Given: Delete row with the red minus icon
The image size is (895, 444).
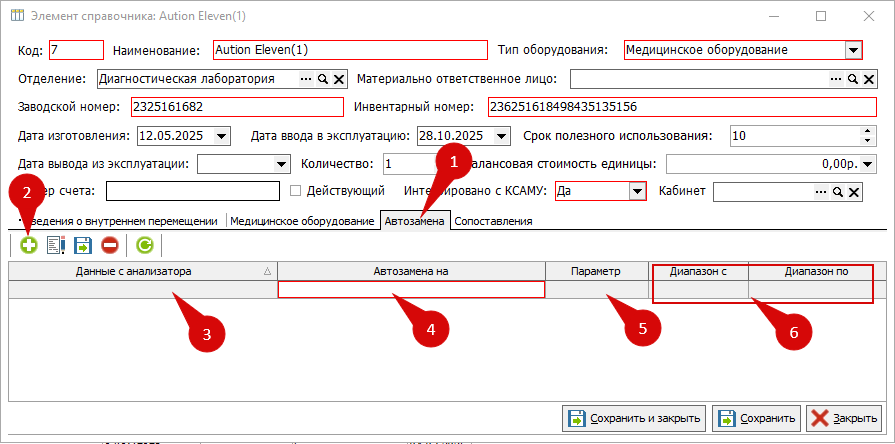Looking at the screenshot, I should [x=109, y=244].
